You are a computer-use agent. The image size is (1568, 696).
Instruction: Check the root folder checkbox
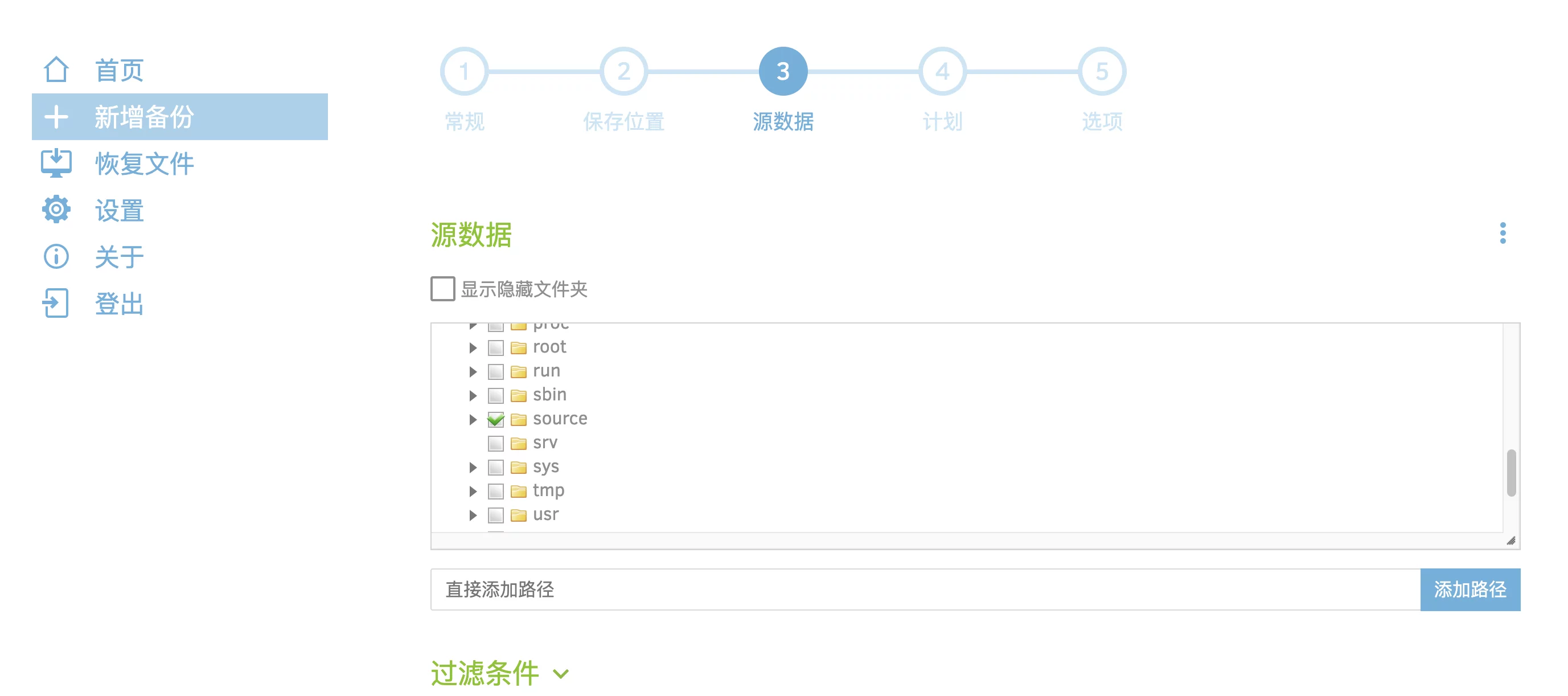[495, 347]
